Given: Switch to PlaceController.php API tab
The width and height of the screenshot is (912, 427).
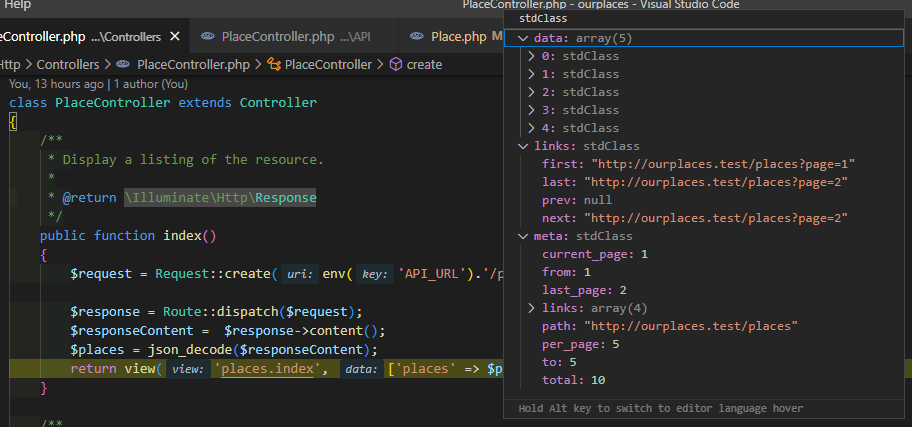Looking at the screenshot, I should point(294,37).
